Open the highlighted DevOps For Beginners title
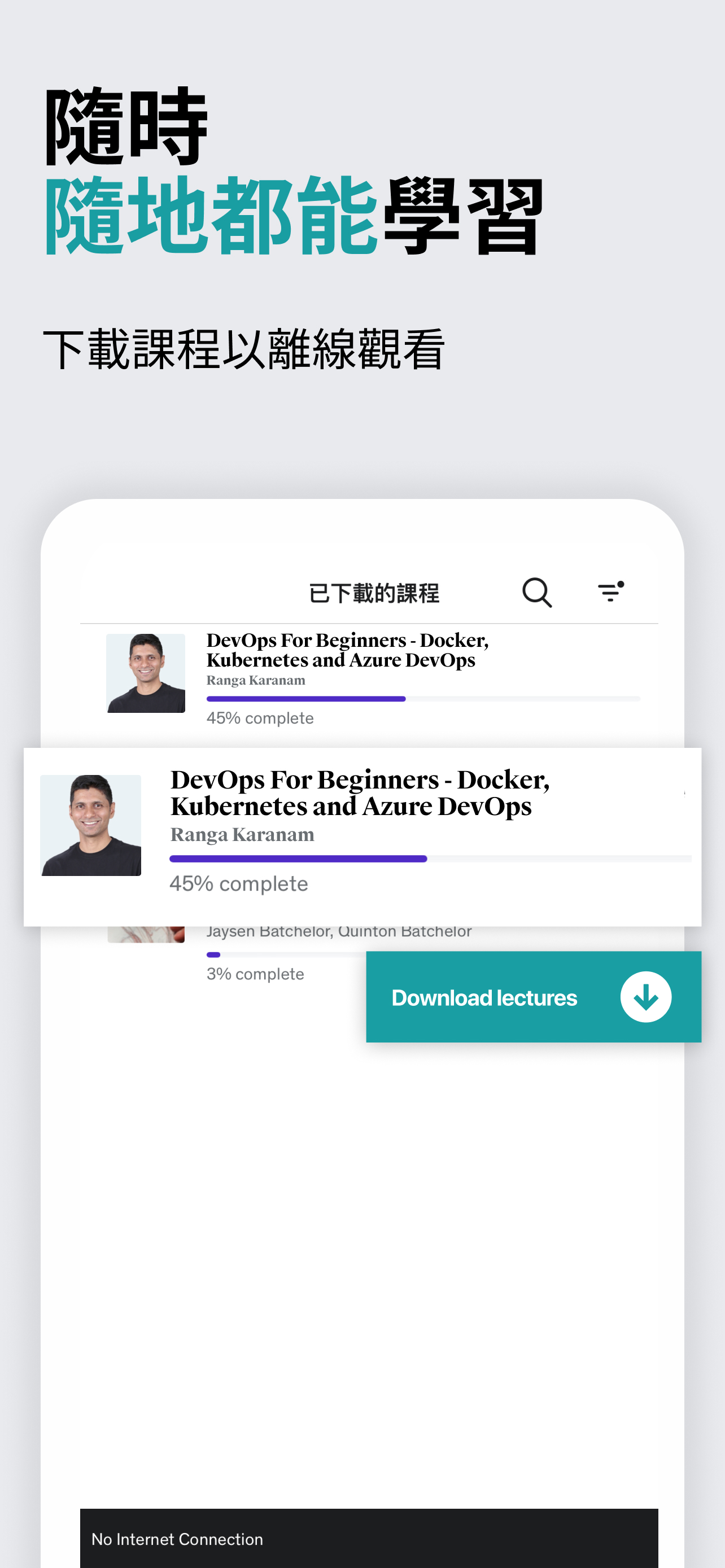The height and width of the screenshot is (1568, 725). point(360,792)
